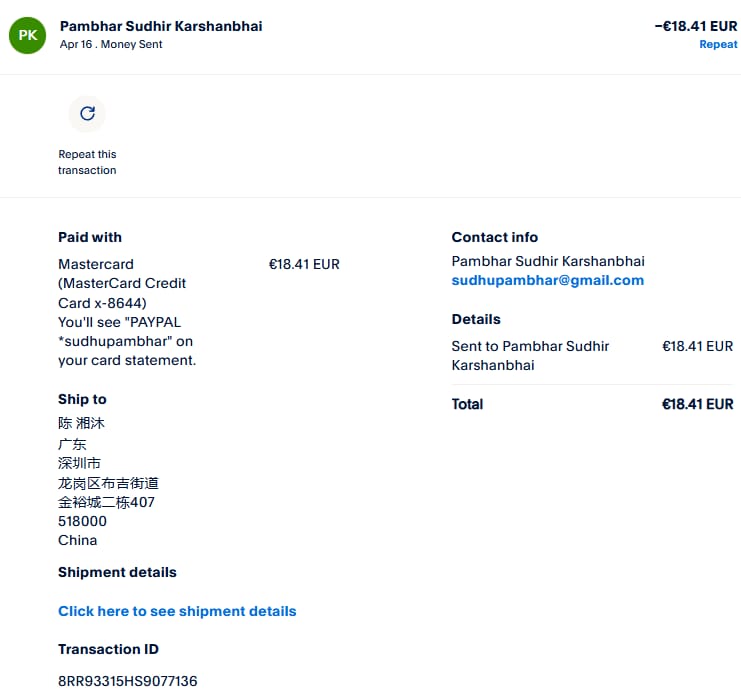
Task: Click the circular repeat transaction icon
Action: (87, 113)
